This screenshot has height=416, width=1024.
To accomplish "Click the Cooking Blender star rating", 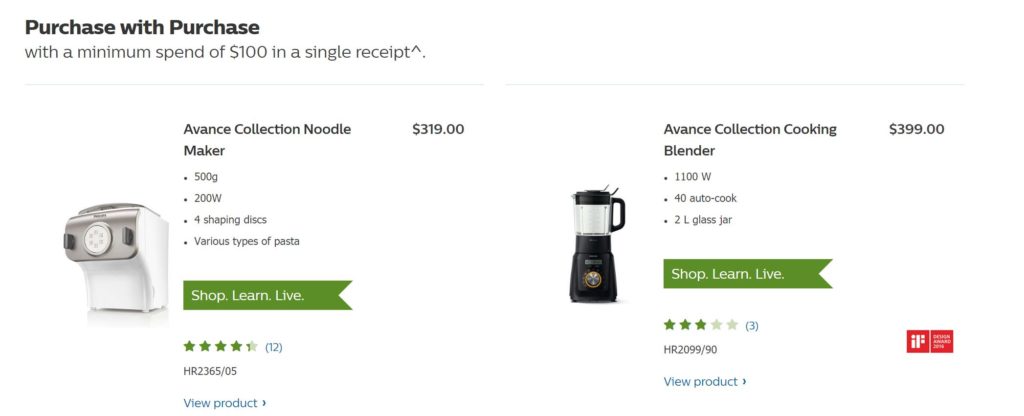I will (700, 325).
